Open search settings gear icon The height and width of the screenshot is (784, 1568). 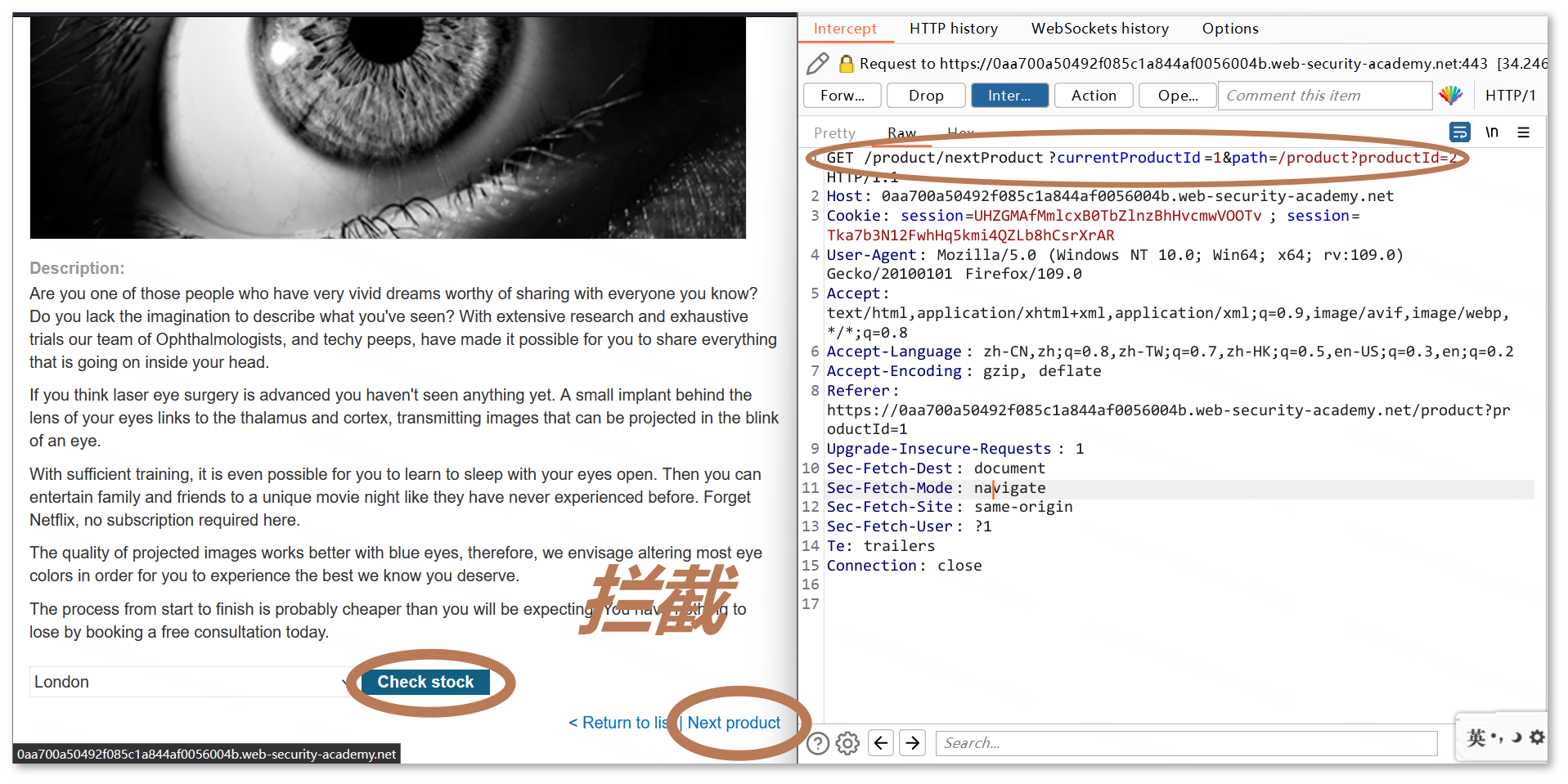pyautogui.click(x=848, y=743)
